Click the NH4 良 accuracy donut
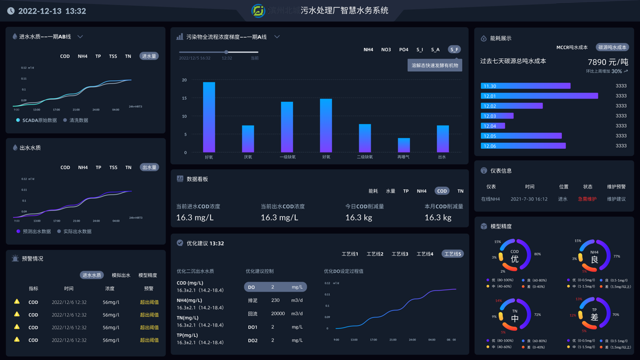The image size is (640, 360). coord(594,256)
